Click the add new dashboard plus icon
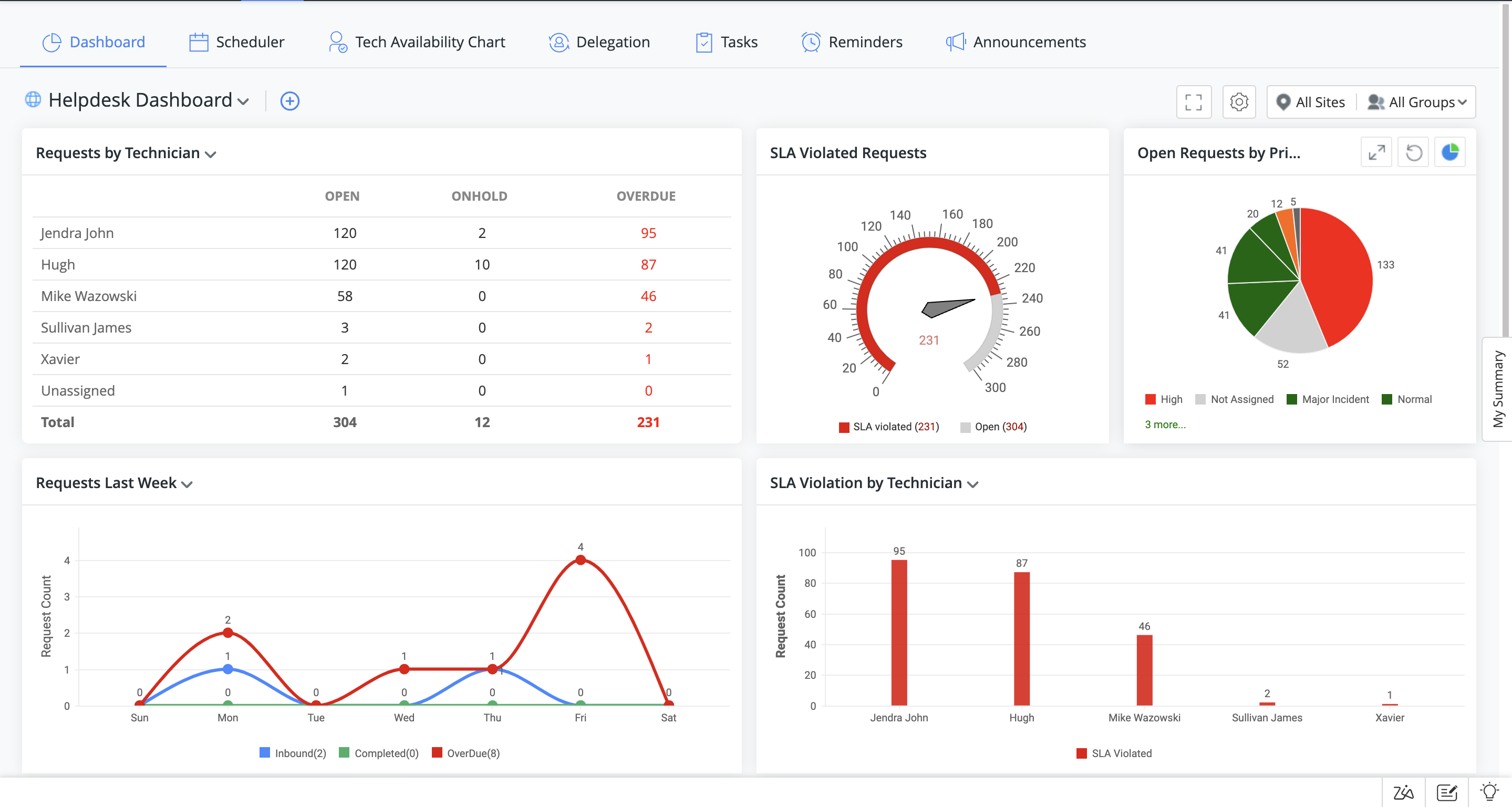Screen dimensions: 1512x807 289,101
